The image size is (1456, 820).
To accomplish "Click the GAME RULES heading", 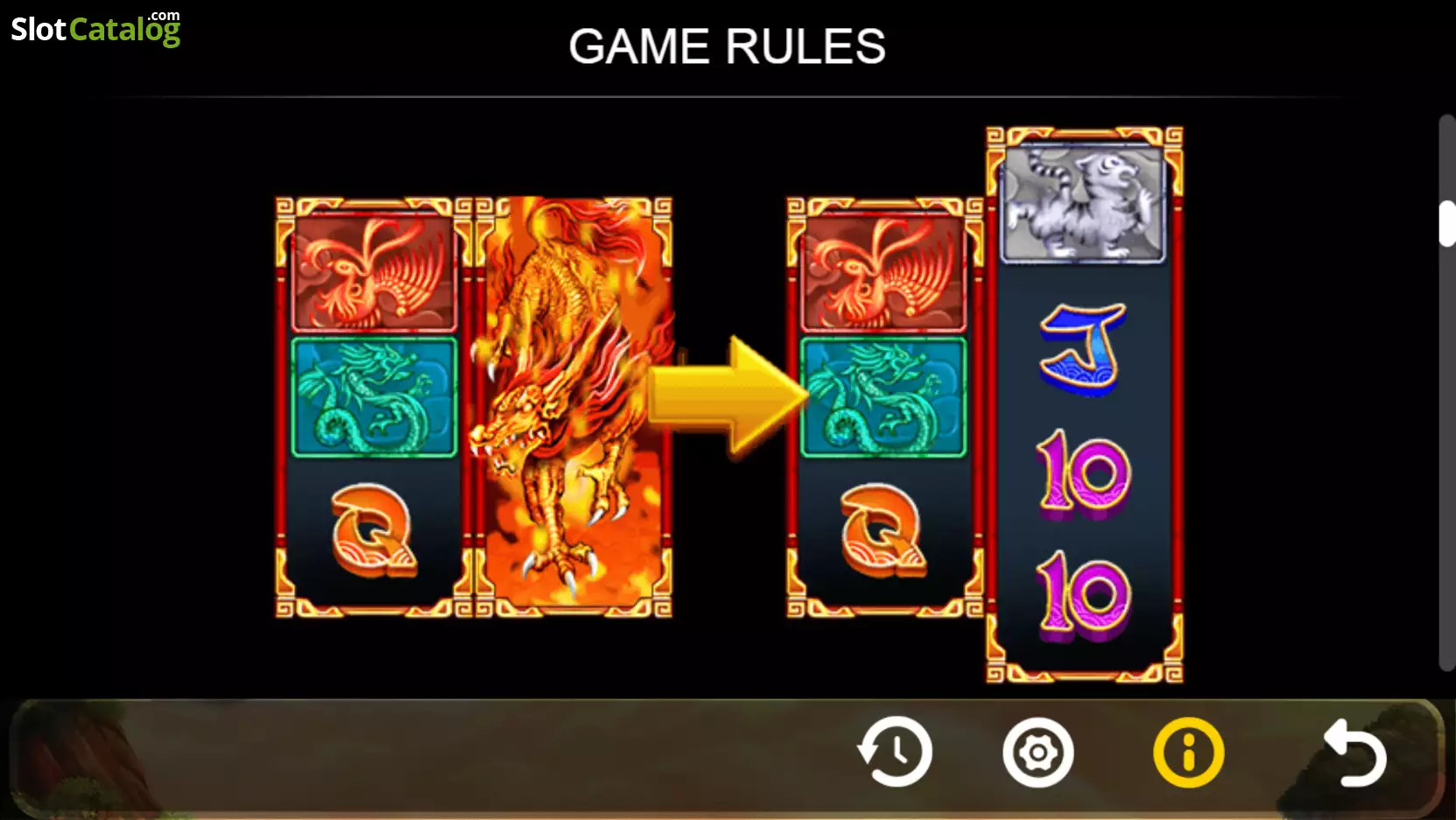I will click(x=727, y=46).
